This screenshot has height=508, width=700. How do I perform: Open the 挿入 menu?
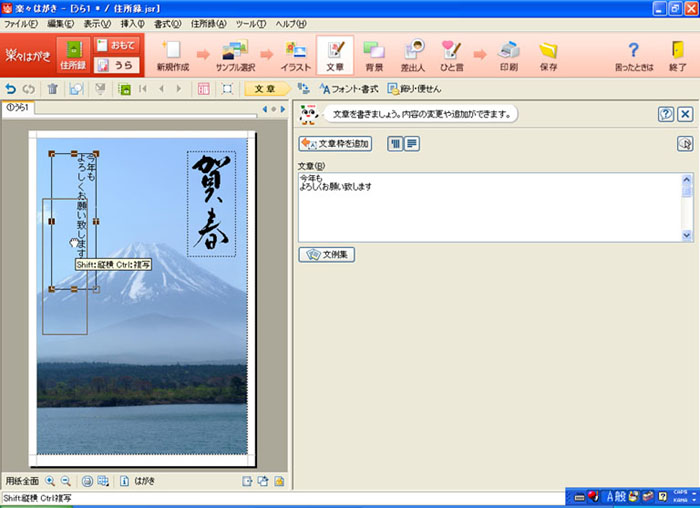click(132, 23)
